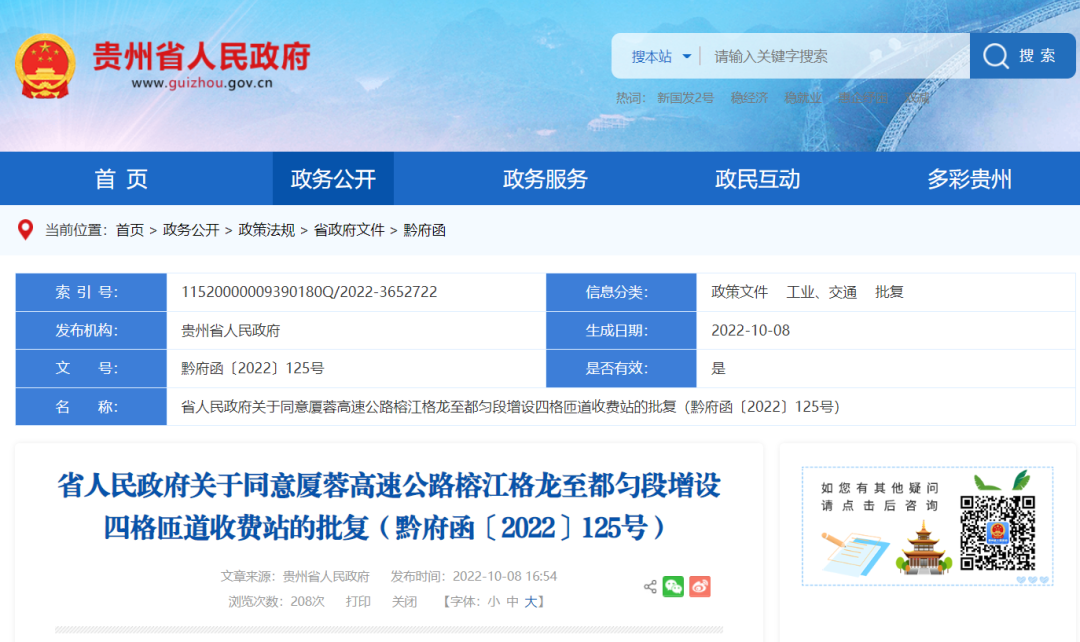Click the article headline text

point(389,507)
